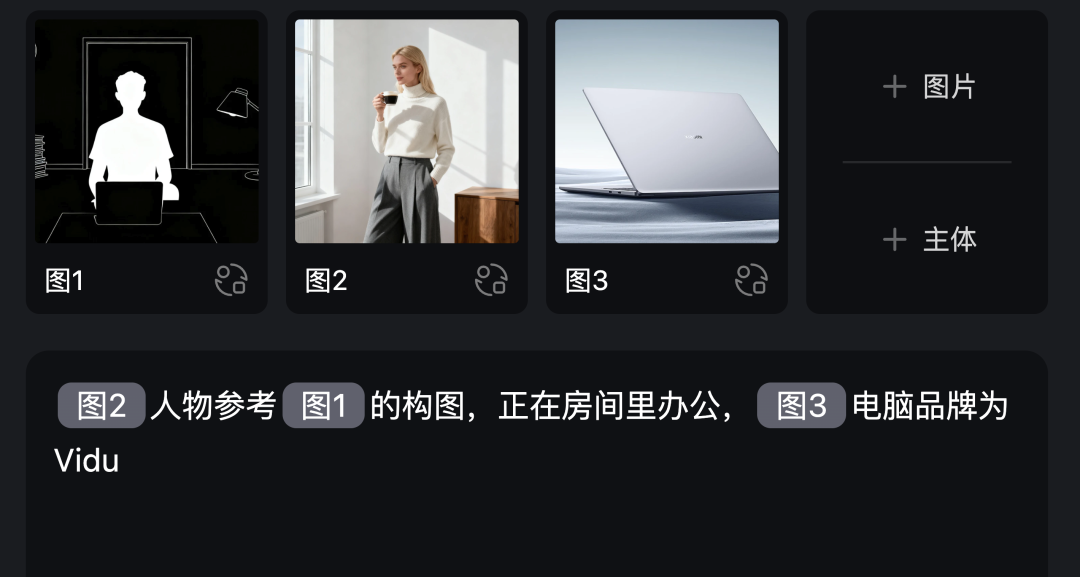Open the silhouette composition reference thumbnail
Image resolution: width=1080 pixels, height=577 pixels.
point(147,131)
